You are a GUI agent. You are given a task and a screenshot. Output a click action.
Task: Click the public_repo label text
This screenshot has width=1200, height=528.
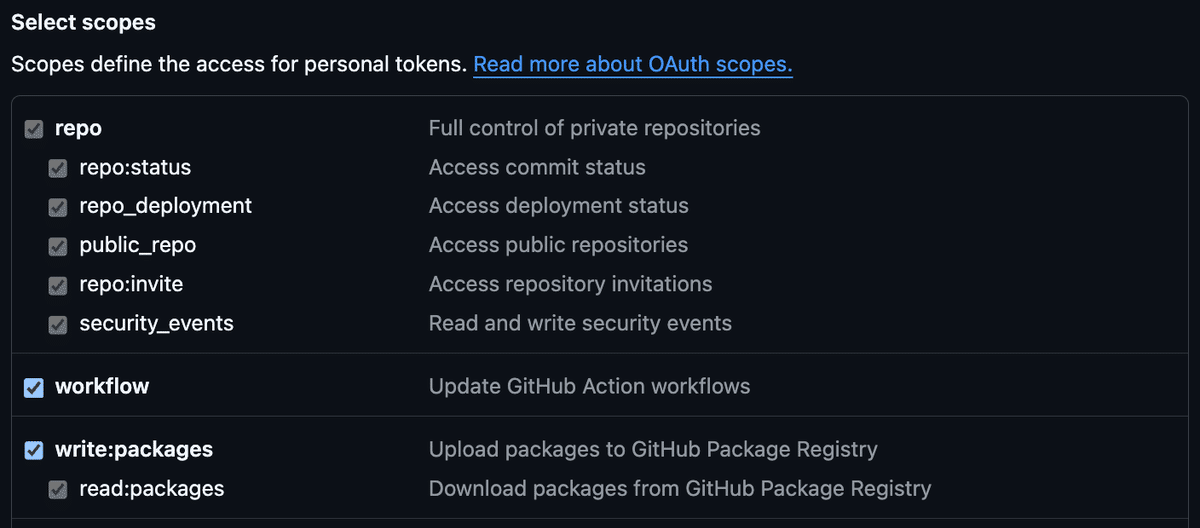[x=138, y=245]
